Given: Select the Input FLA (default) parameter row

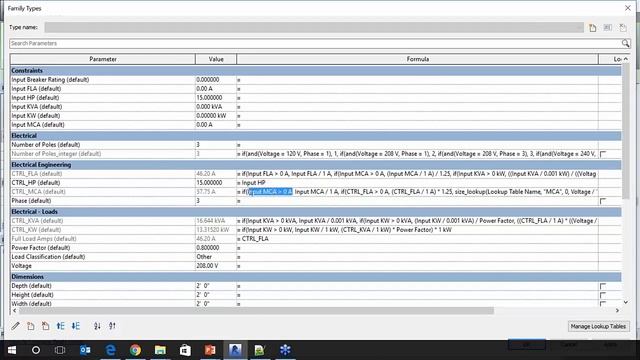Looking at the screenshot, I should tap(103, 89).
